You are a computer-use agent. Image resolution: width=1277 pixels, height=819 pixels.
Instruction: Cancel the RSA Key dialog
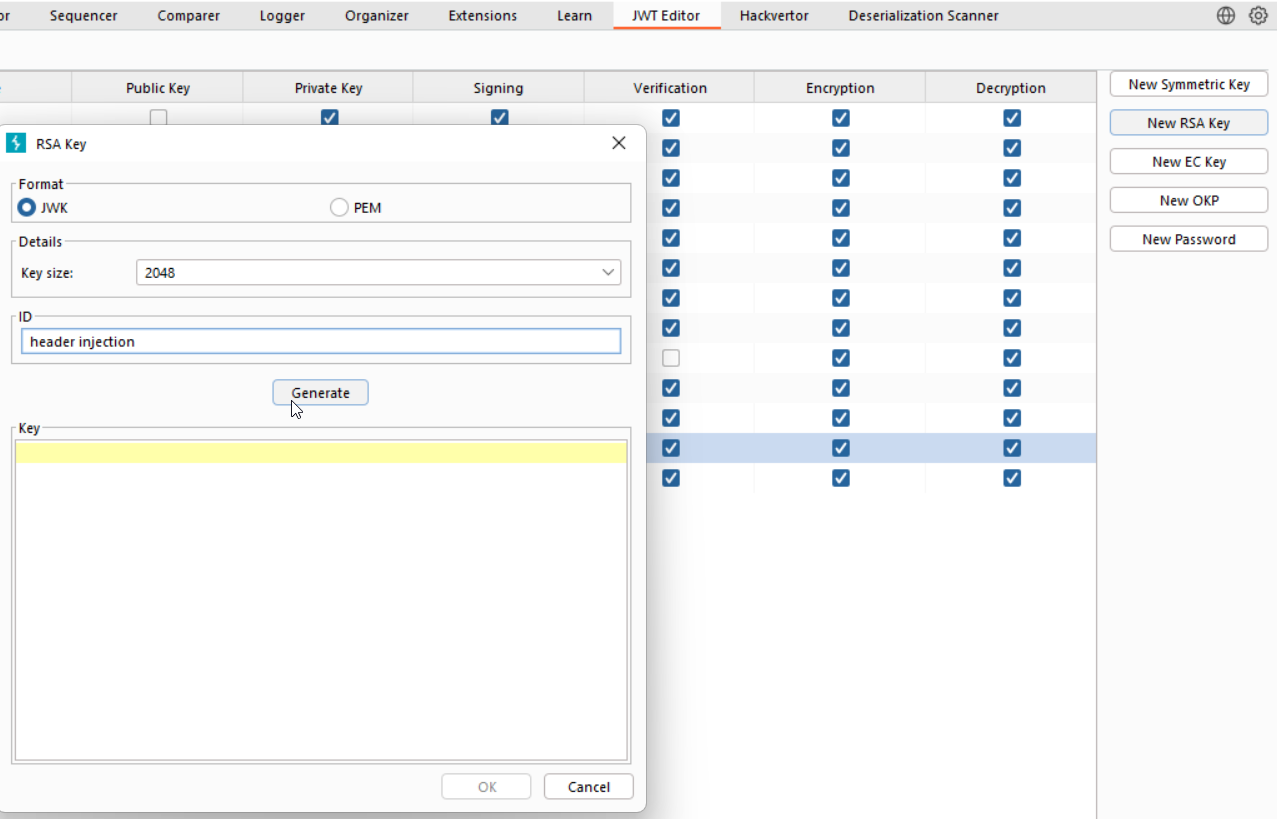click(588, 786)
